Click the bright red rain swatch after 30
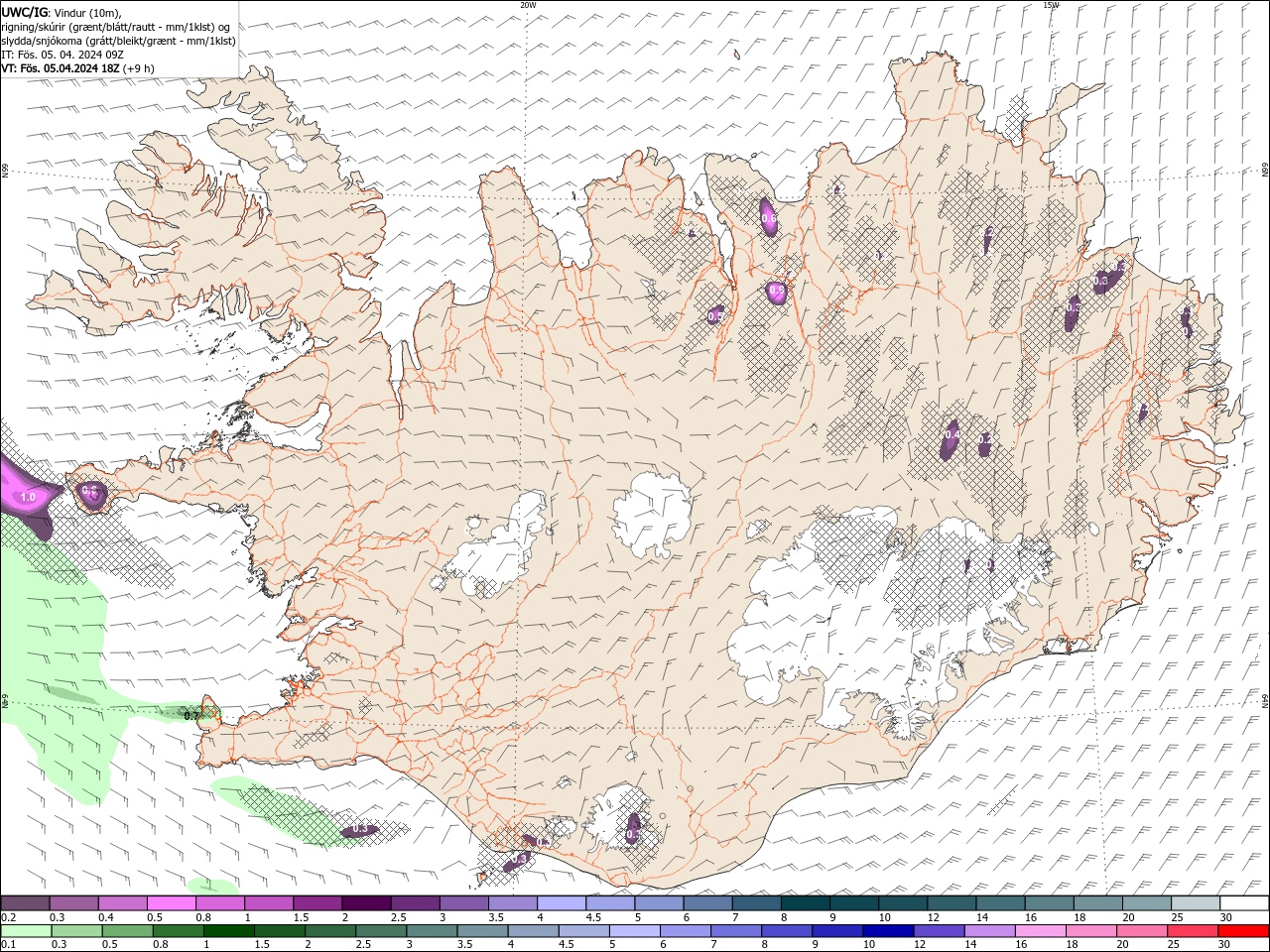This screenshot has width=1270, height=952. (x=1242, y=931)
